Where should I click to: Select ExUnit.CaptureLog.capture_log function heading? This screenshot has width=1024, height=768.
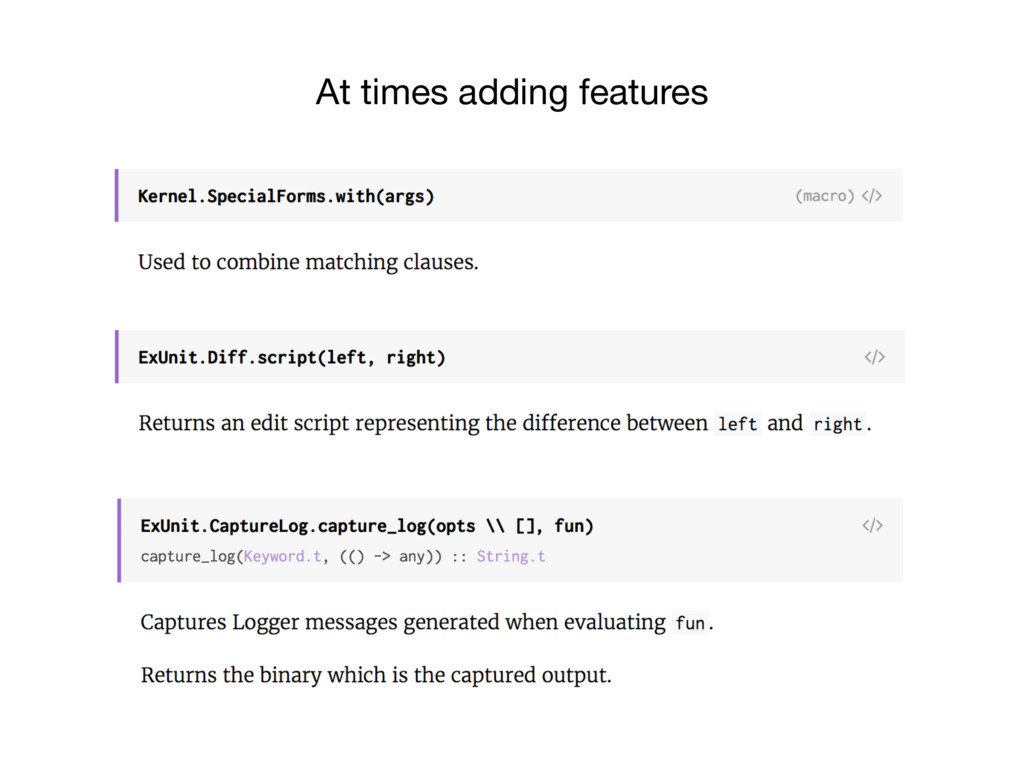pos(367,526)
